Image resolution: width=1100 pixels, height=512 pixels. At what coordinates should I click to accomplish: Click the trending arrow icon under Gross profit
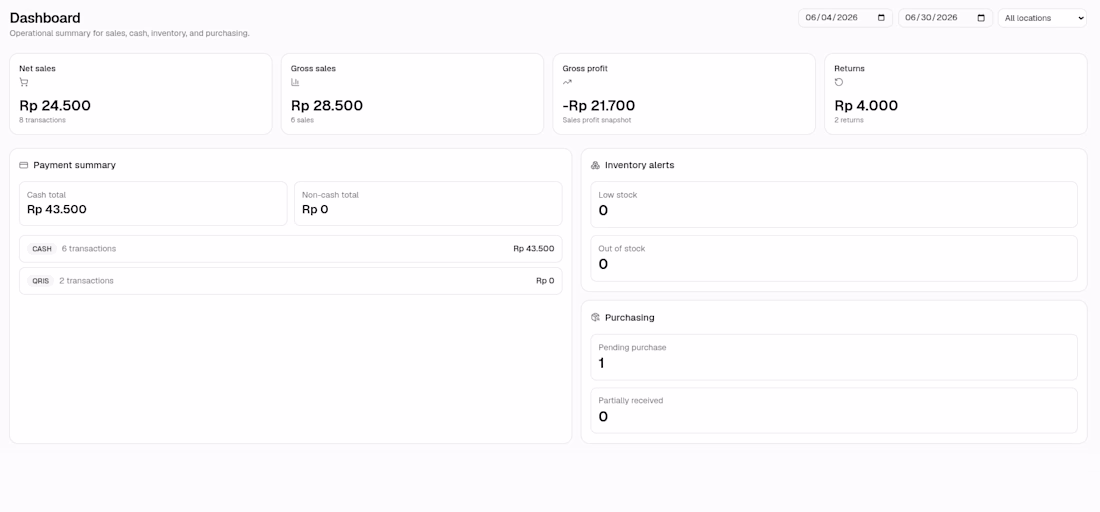pyautogui.click(x=567, y=82)
